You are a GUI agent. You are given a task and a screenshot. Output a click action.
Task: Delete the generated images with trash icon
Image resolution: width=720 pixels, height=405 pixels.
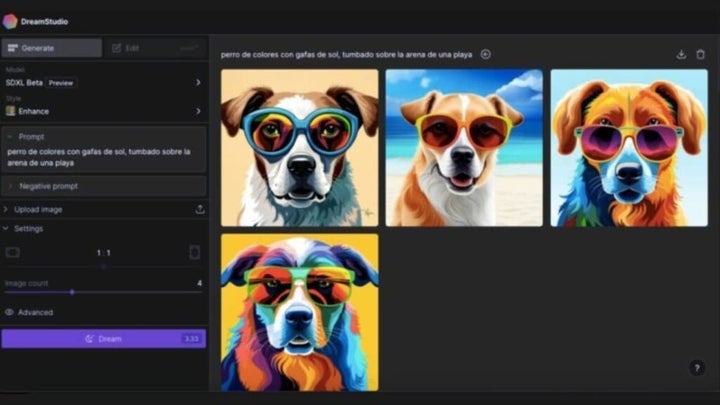pos(700,54)
